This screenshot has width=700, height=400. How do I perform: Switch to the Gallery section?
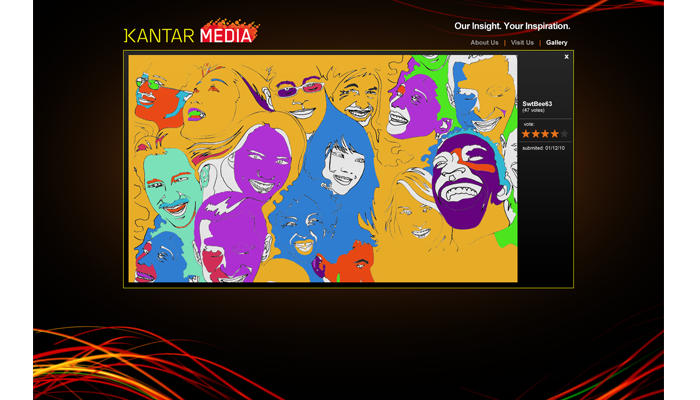(x=557, y=43)
